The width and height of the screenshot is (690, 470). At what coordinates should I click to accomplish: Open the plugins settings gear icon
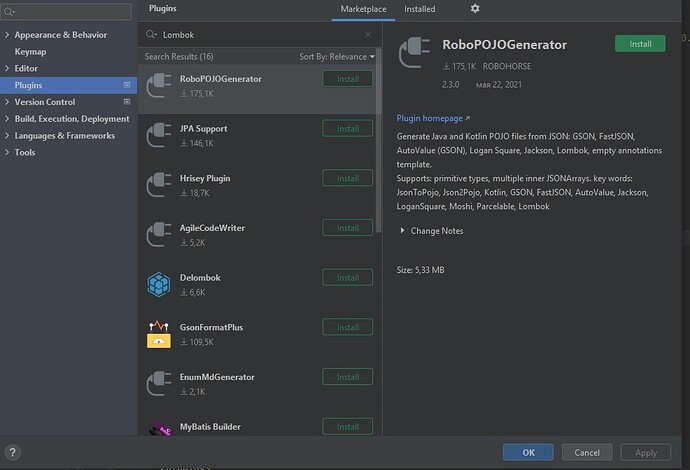(475, 8)
